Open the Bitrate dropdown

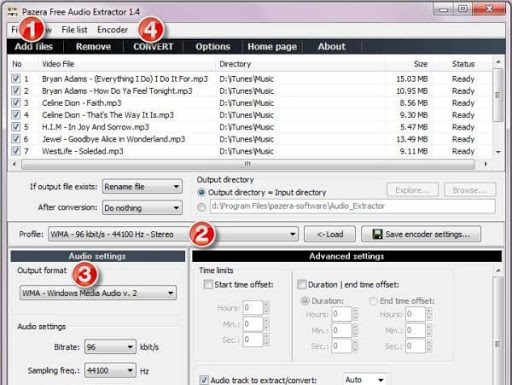[110, 347]
